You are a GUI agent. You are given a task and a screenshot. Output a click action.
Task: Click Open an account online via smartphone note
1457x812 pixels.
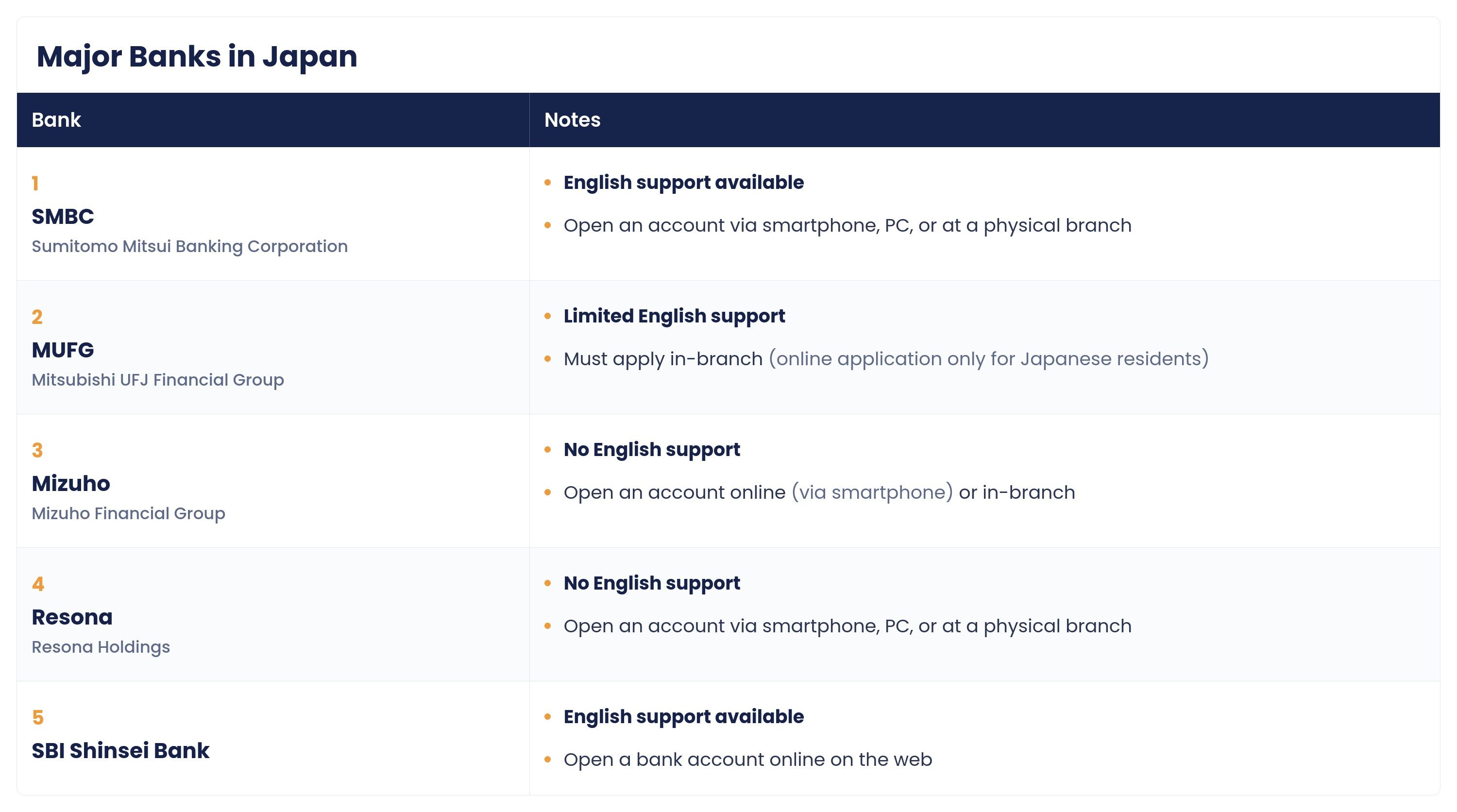(819, 492)
